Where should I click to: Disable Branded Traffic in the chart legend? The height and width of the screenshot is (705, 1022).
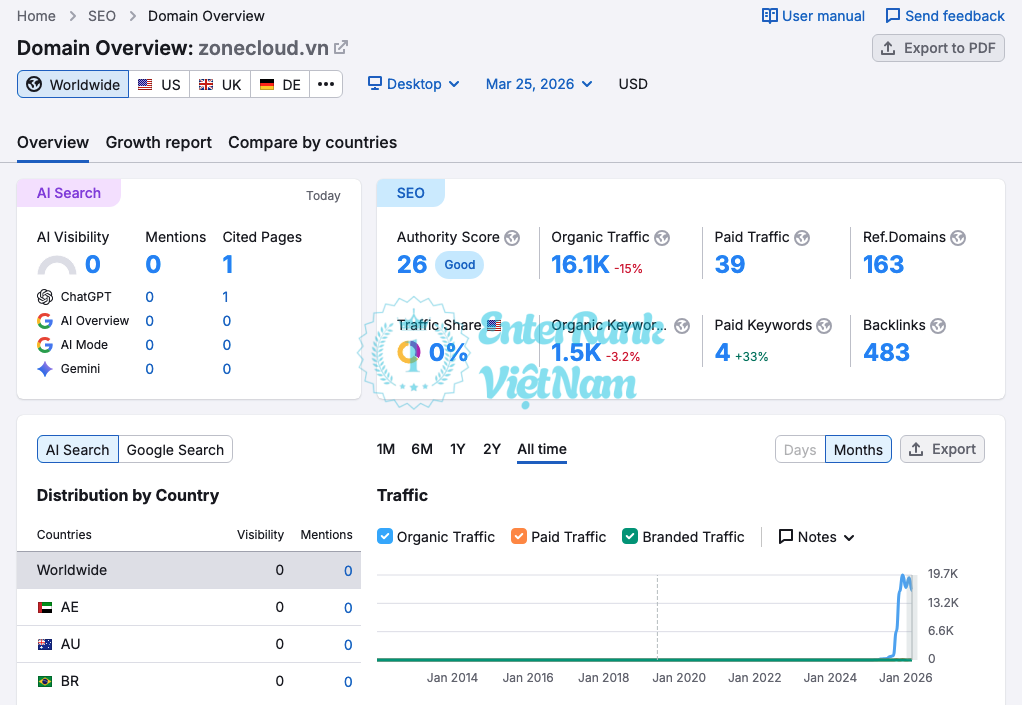pos(629,536)
